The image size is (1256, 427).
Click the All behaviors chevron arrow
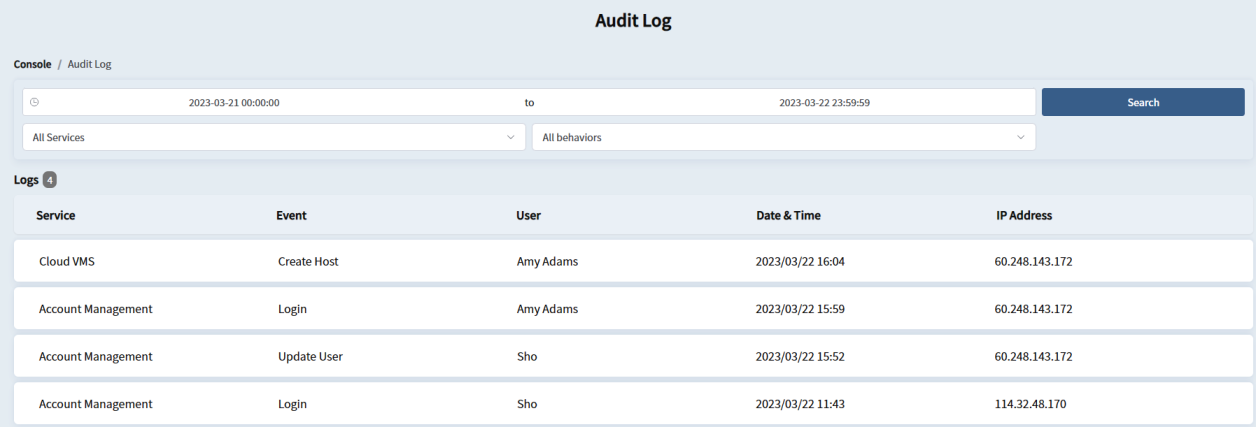1020,137
